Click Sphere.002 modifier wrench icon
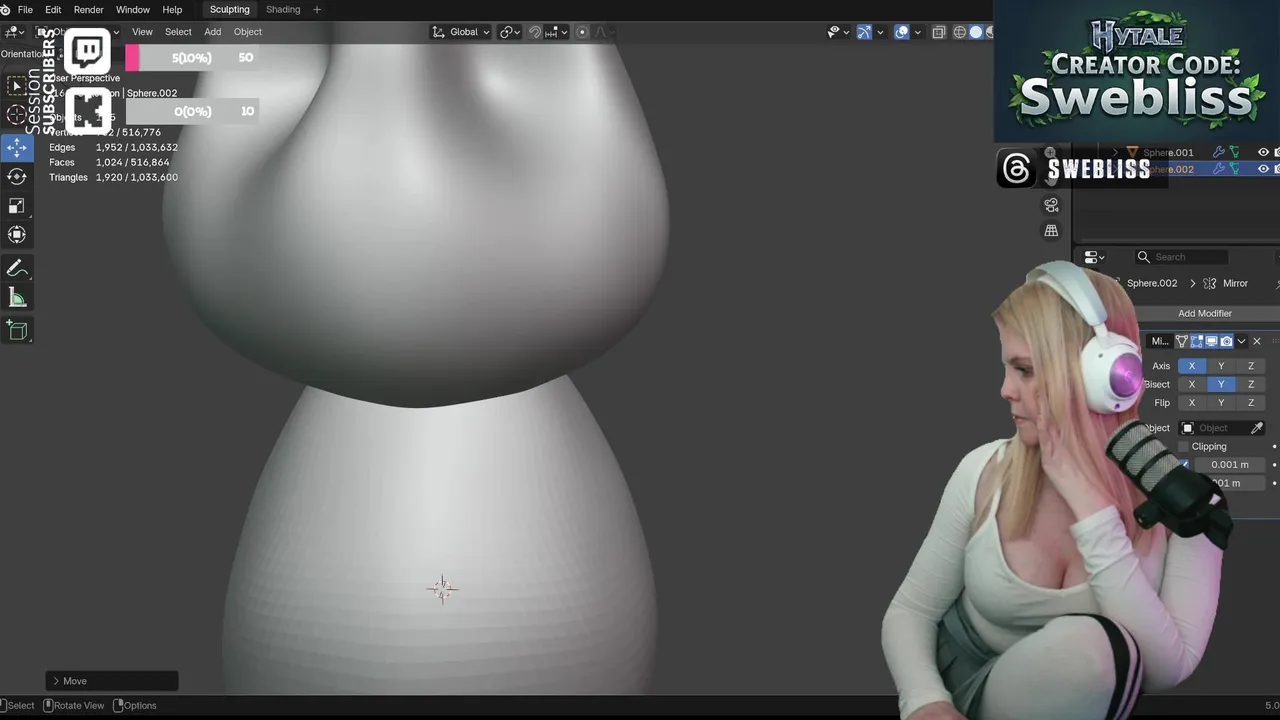Viewport: 1280px width, 720px height. 1218,169
